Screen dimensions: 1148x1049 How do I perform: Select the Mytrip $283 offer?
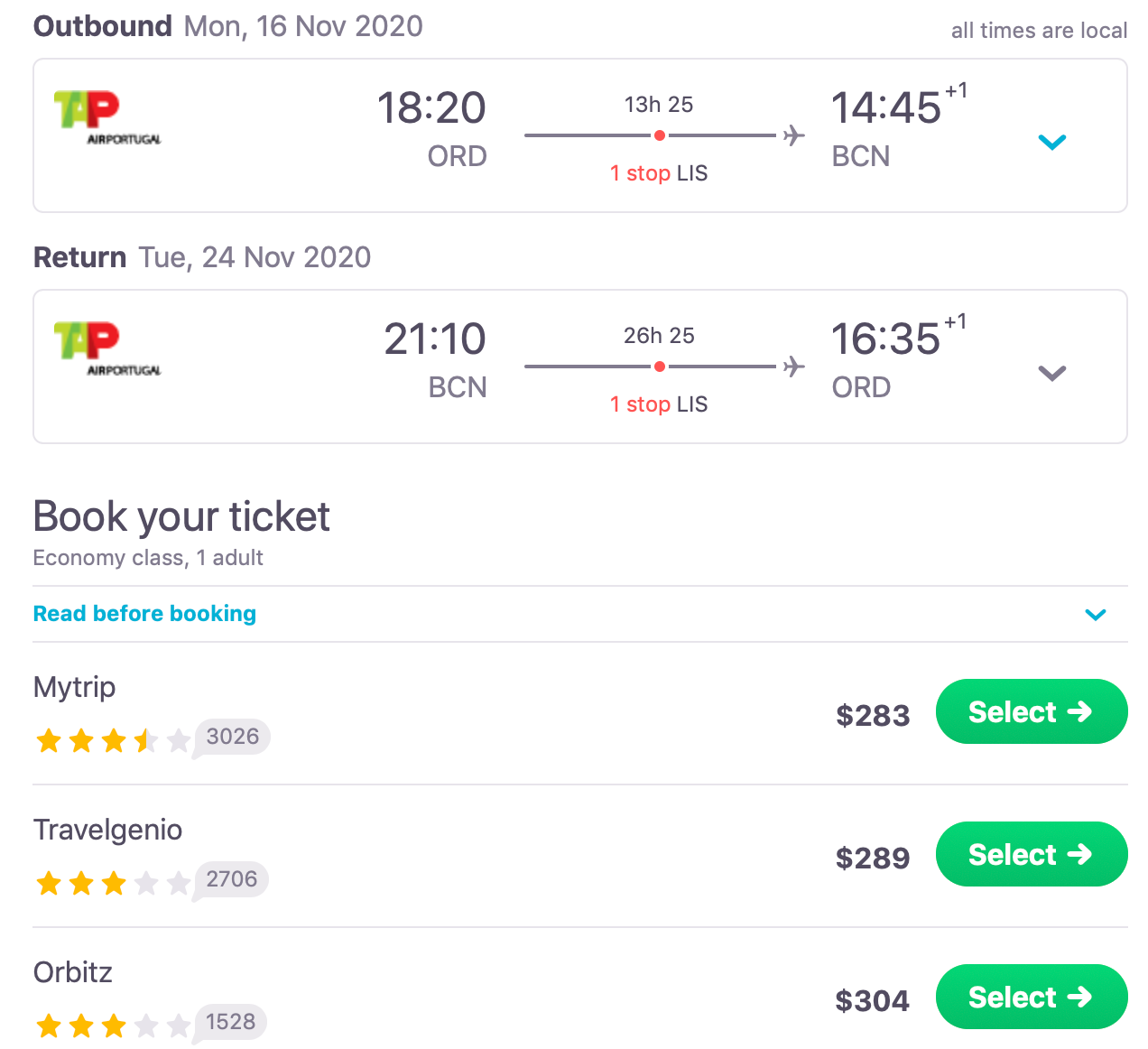tap(1031, 712)
